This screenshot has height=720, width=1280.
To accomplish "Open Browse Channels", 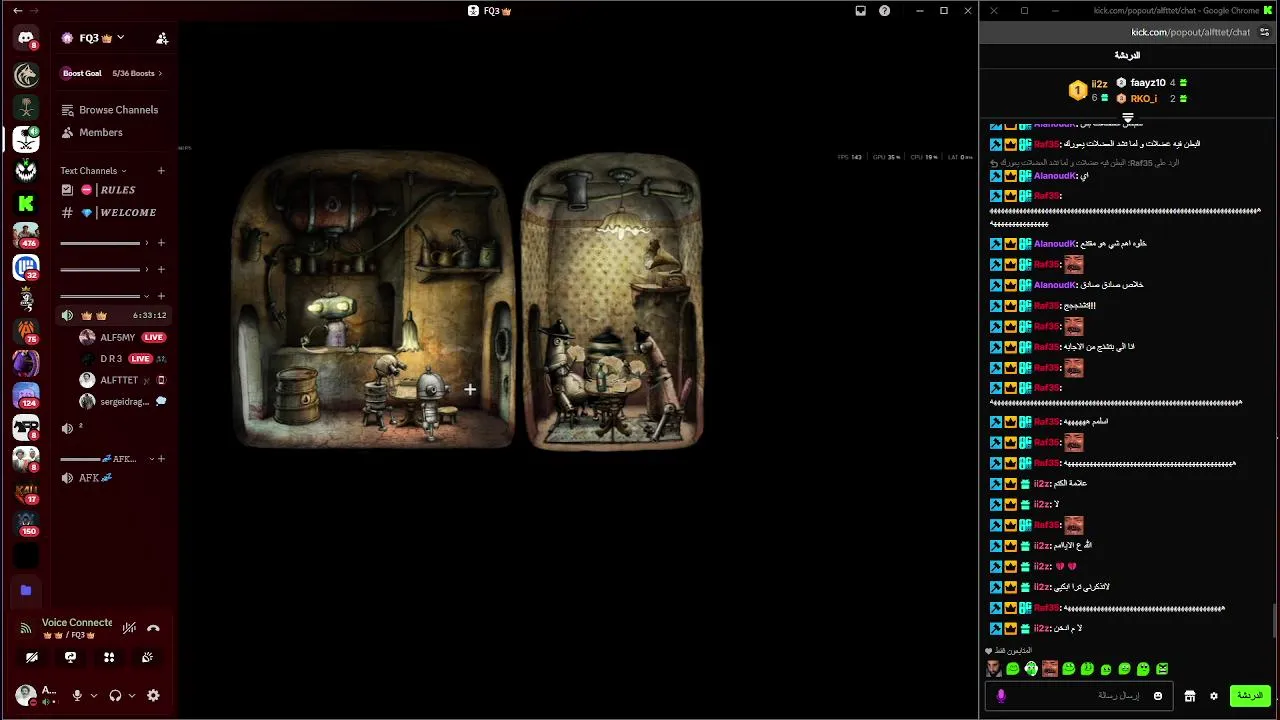I will (110, 110).
